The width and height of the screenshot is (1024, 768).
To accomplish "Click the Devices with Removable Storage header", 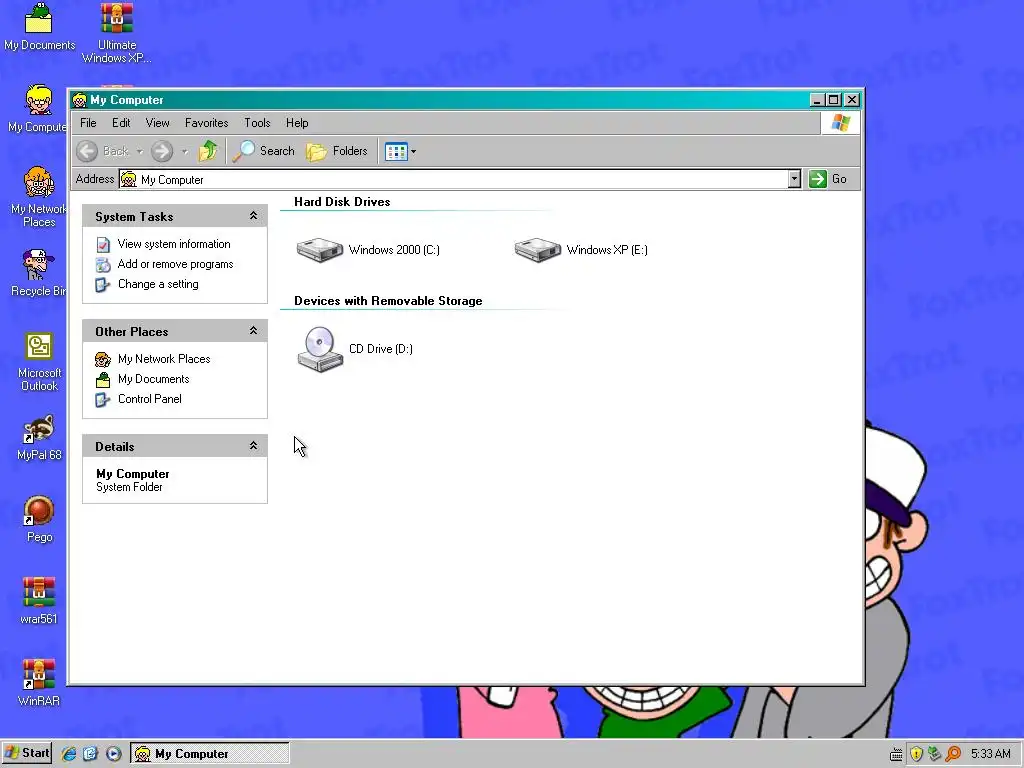I will pyautogui.click(x=388, y=301).
